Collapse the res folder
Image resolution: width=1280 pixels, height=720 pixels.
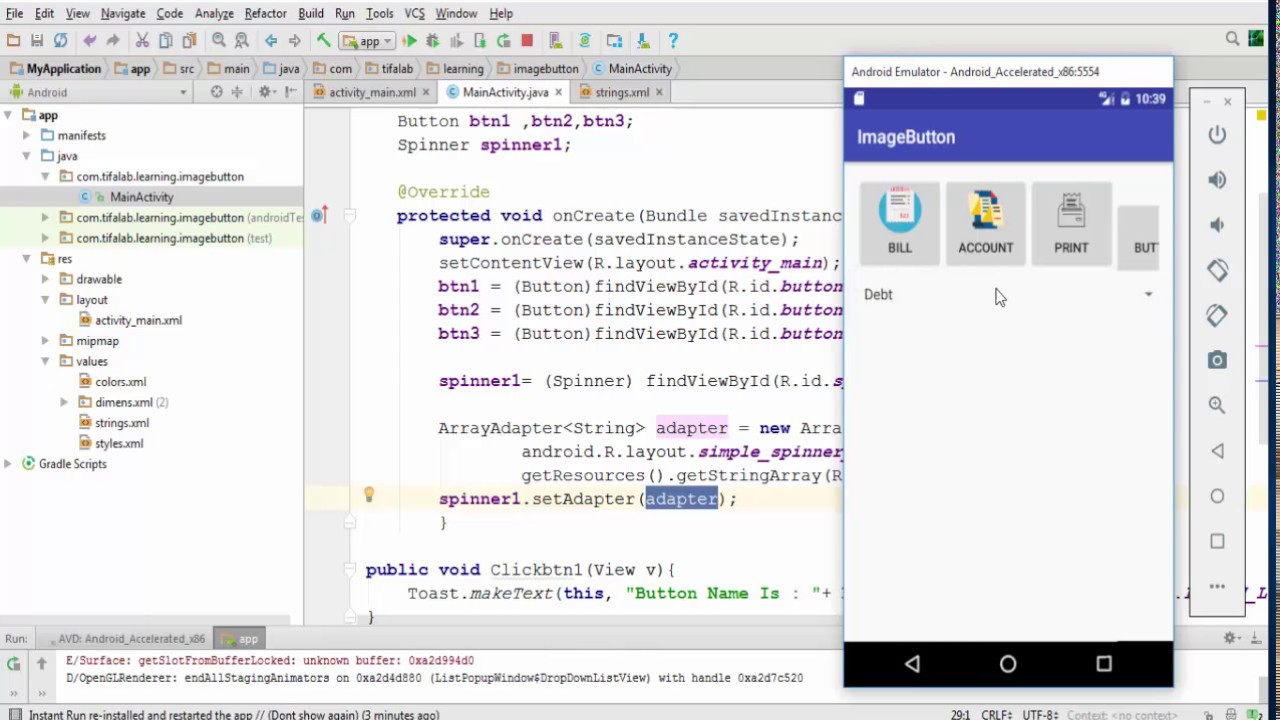click(x=26, y=259)
